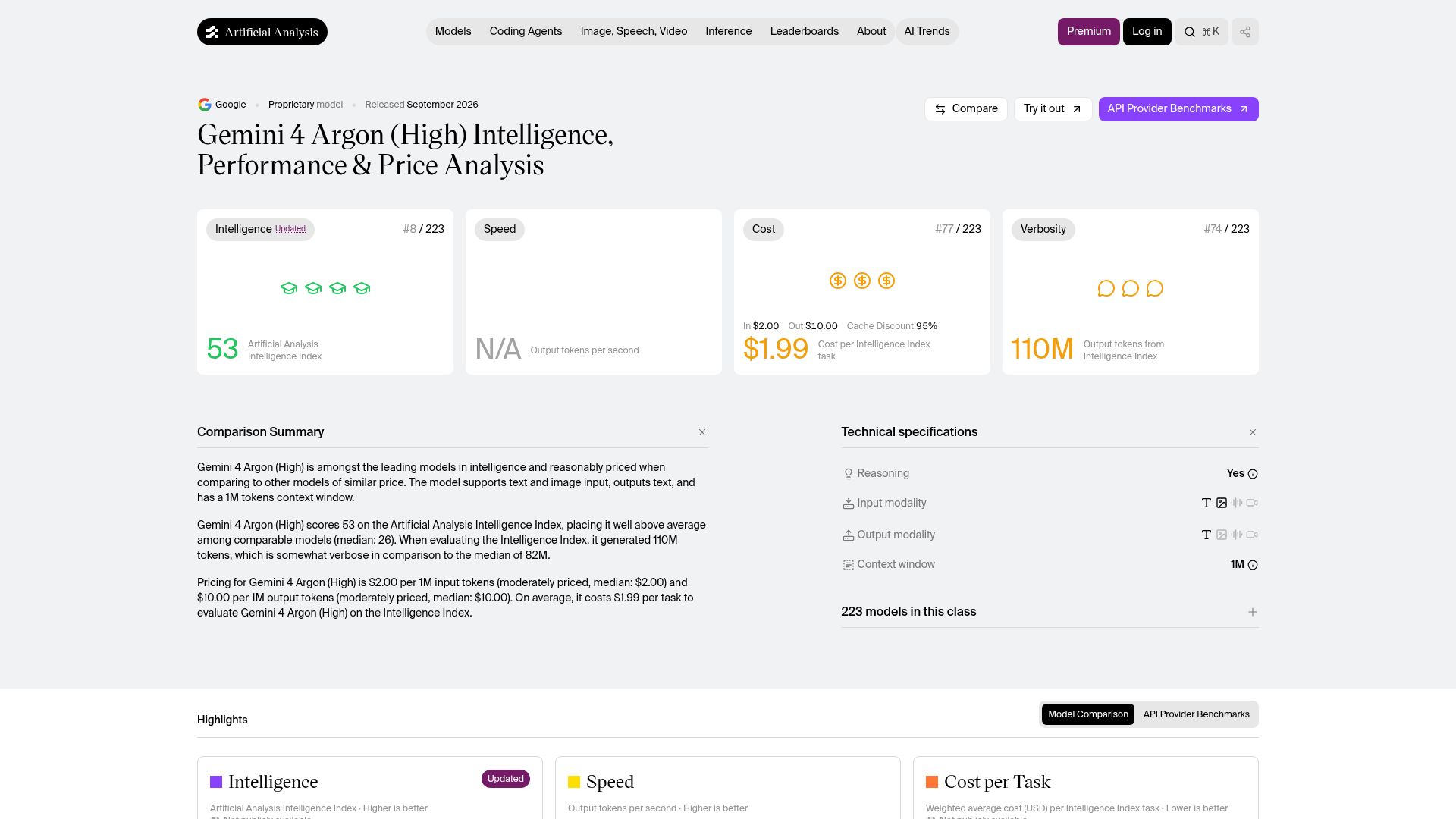Click the yellow Speed color square
Image resolution: width=1456 pixels, height=819 pixels.
(574, 782)
